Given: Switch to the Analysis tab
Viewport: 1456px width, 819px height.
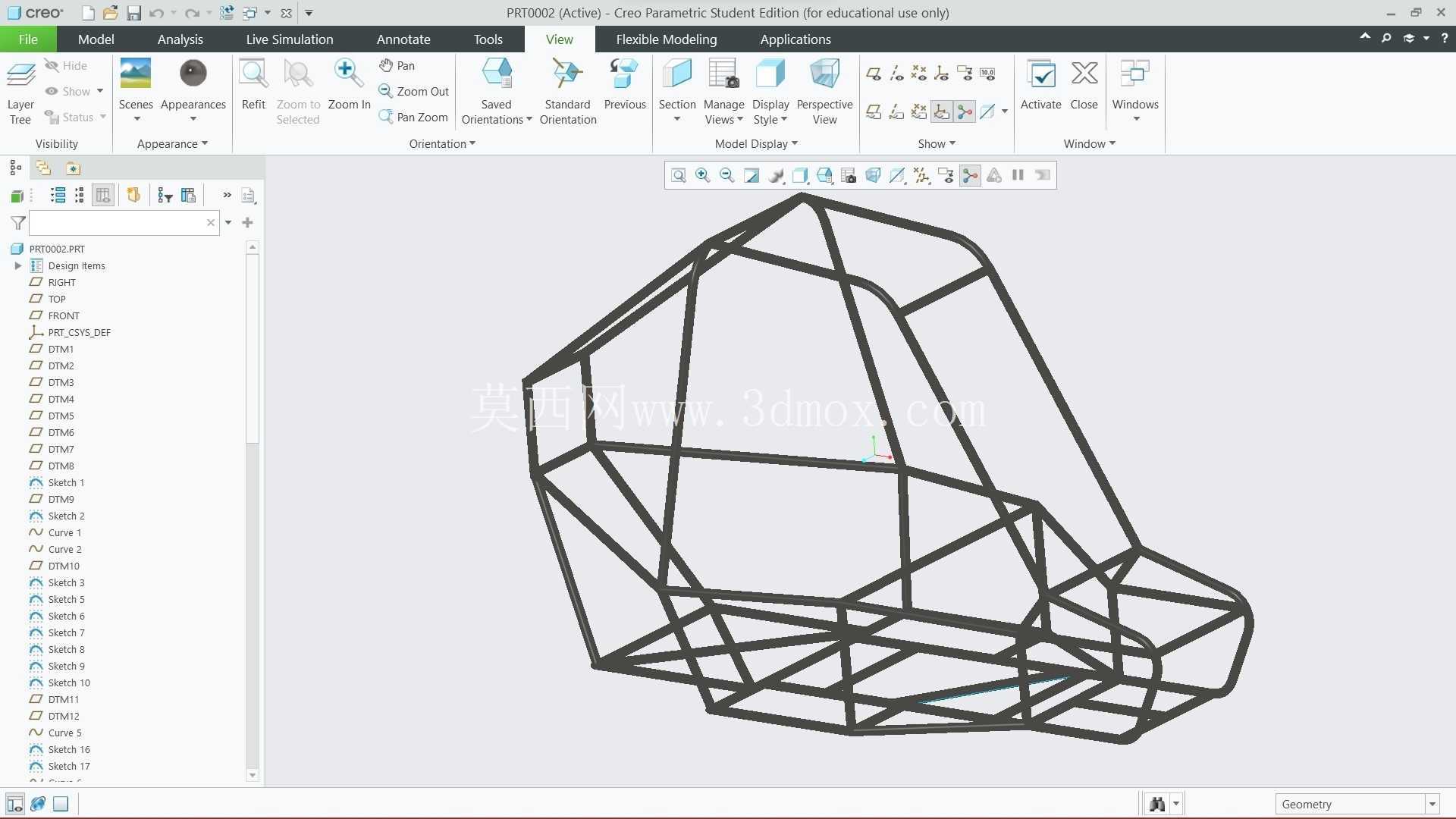Looking at the screenshot, I should pyautogui.click(x=180, y=39).
